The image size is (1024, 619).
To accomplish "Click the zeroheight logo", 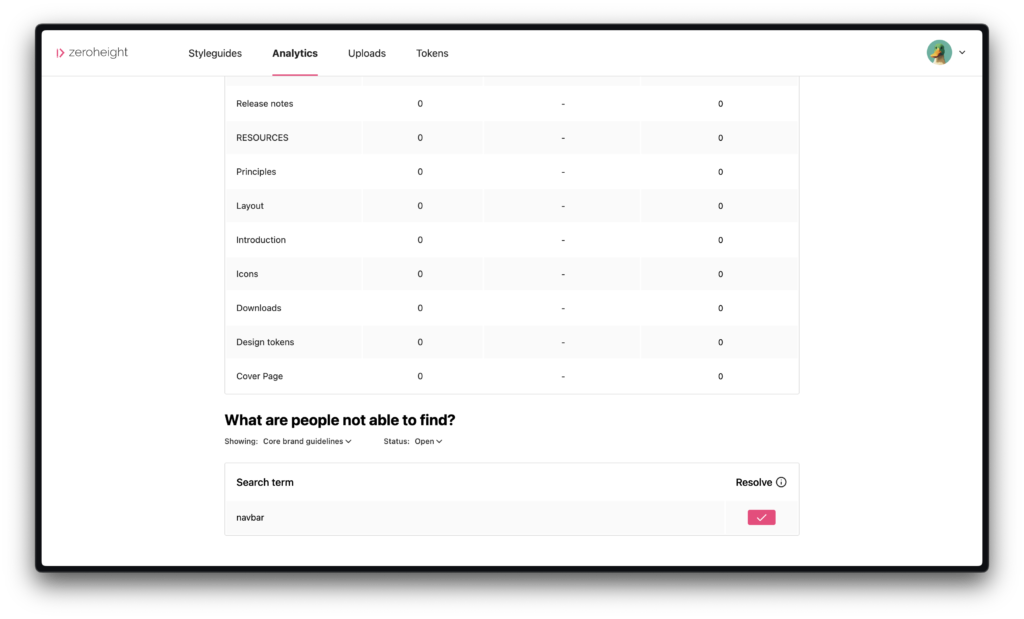I will point(92,53).
